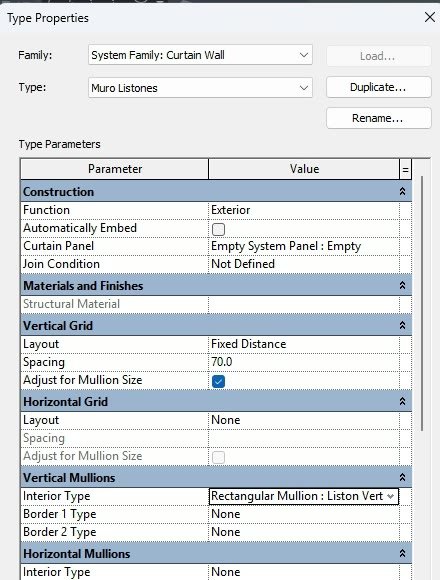This screenshot has width=440, height=580.
Task: Click the Function value Exterior
Action: pyautogui.click(x=304, y=210)
